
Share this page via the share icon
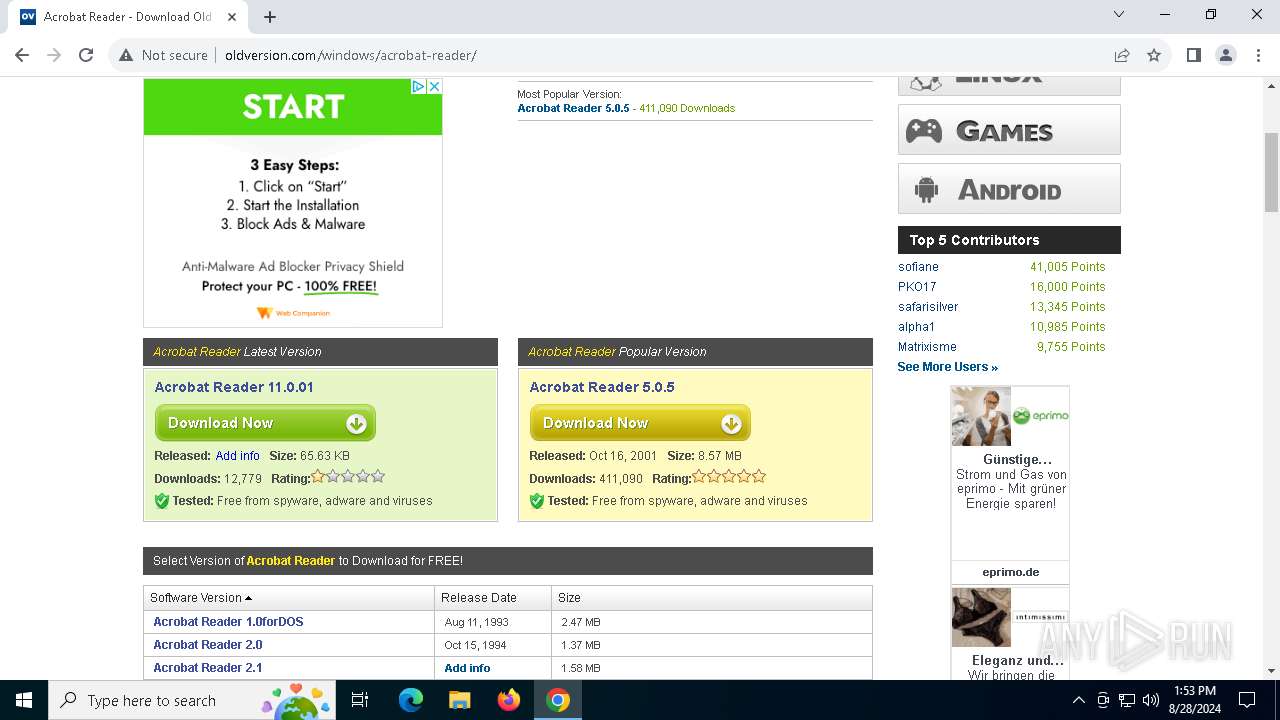click(1122, 55)
